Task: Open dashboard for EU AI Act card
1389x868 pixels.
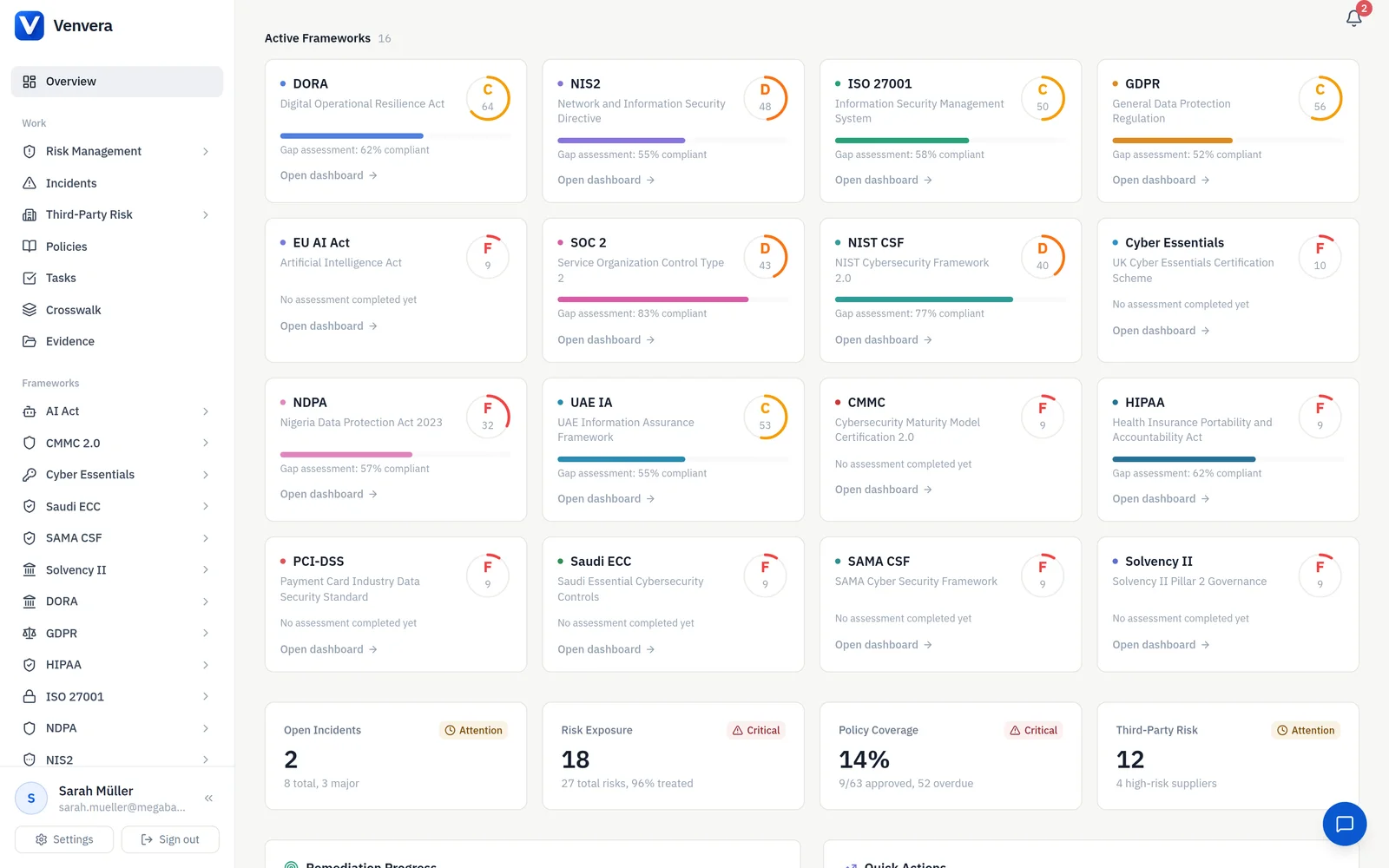Action: coord(328,326)
